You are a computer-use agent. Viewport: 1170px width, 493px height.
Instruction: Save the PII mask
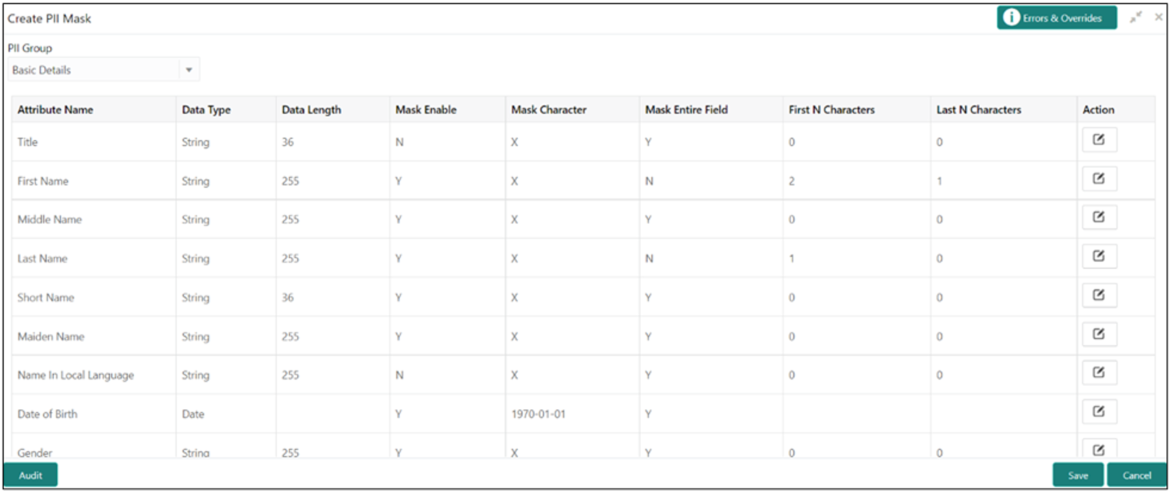coord(1077,475)
